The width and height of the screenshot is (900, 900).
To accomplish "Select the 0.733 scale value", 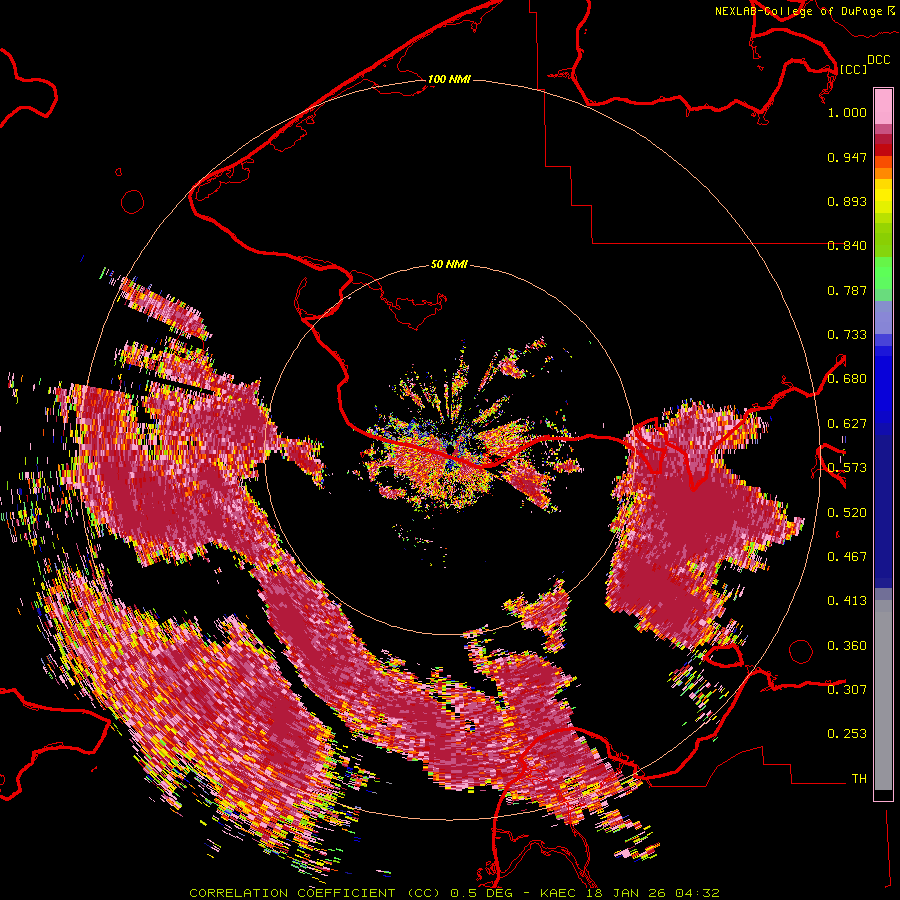I will (847, 335).
